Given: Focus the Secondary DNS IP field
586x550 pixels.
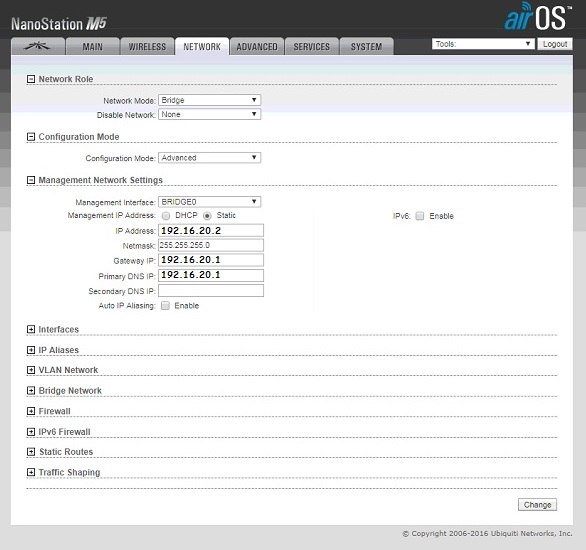Looking at the screenshot, I should pyautogui.click(x=211, y=291).
